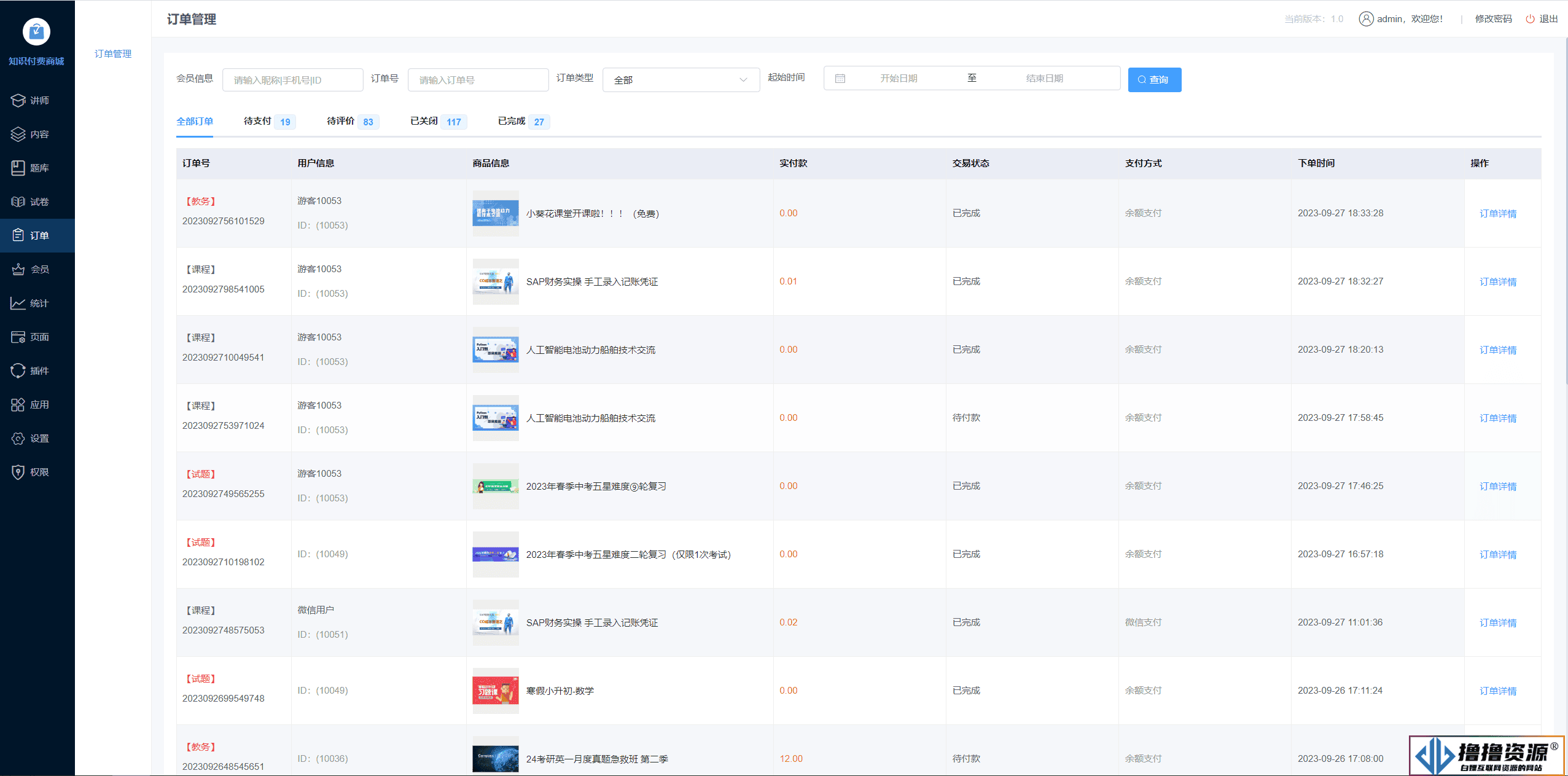Click the 0.02 payment amount
The width and height of the screenshot is (1568, 776).
click(x=789, y=622)
